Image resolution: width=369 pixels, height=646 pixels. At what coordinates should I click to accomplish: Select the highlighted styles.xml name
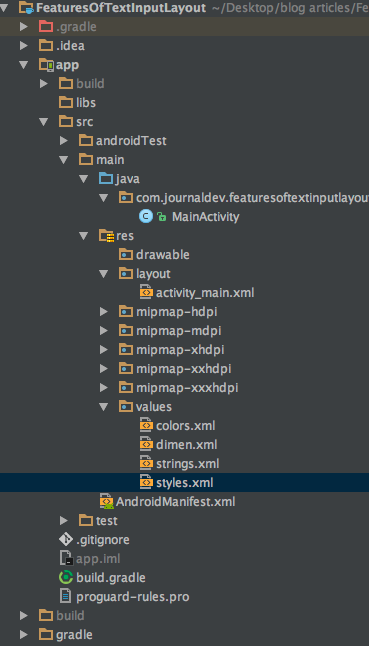184,483
